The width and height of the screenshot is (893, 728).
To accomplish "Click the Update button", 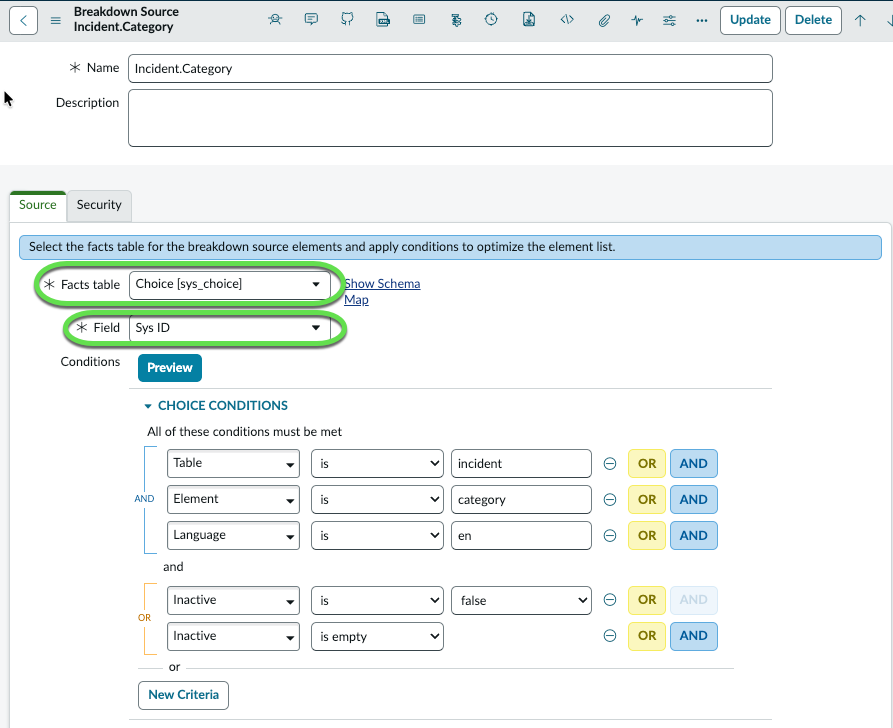I will click(750, 20).
